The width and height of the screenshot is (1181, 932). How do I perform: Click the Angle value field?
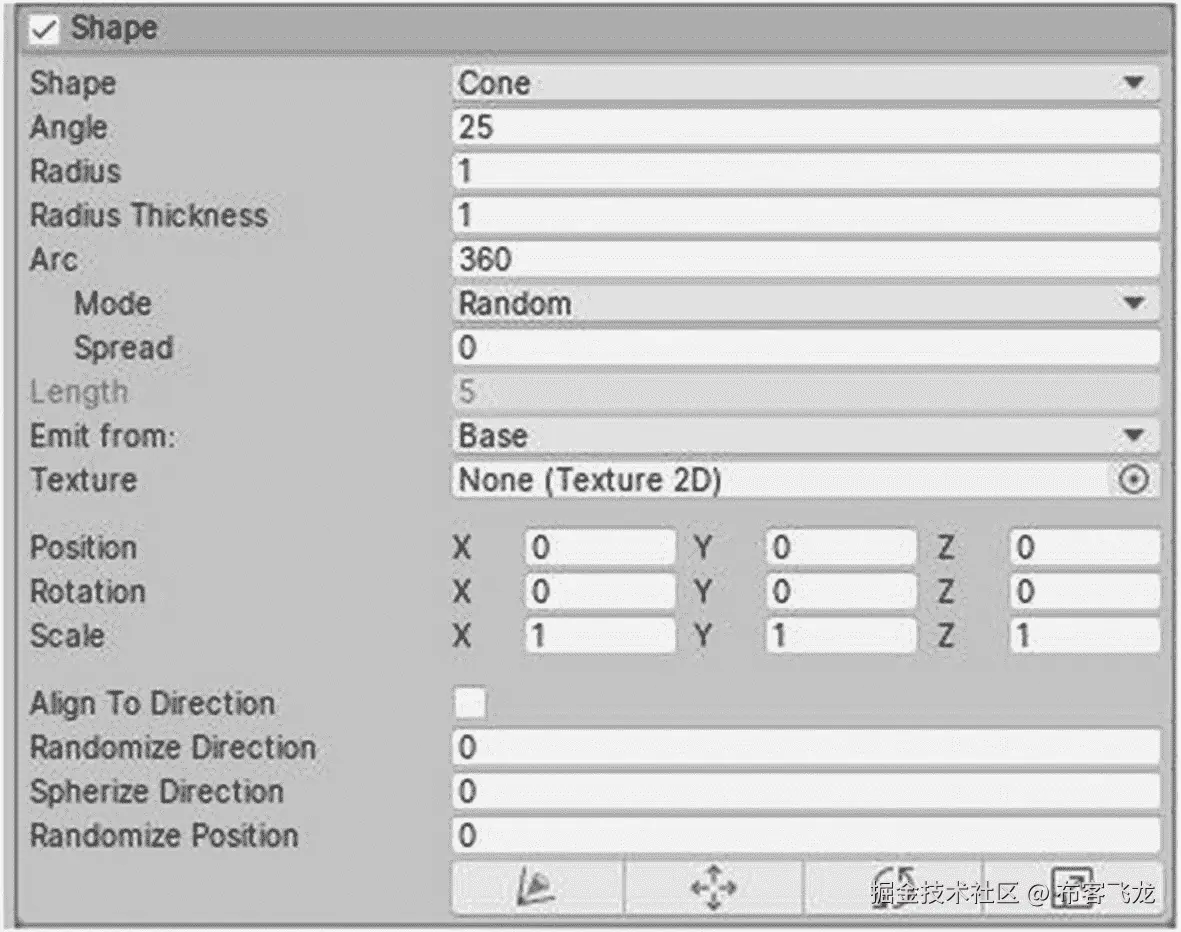805,128
